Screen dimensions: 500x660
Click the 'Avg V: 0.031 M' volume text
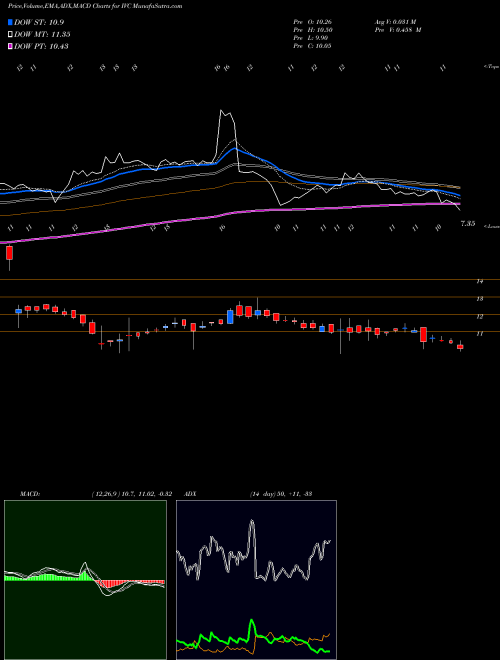coord(395,21)
